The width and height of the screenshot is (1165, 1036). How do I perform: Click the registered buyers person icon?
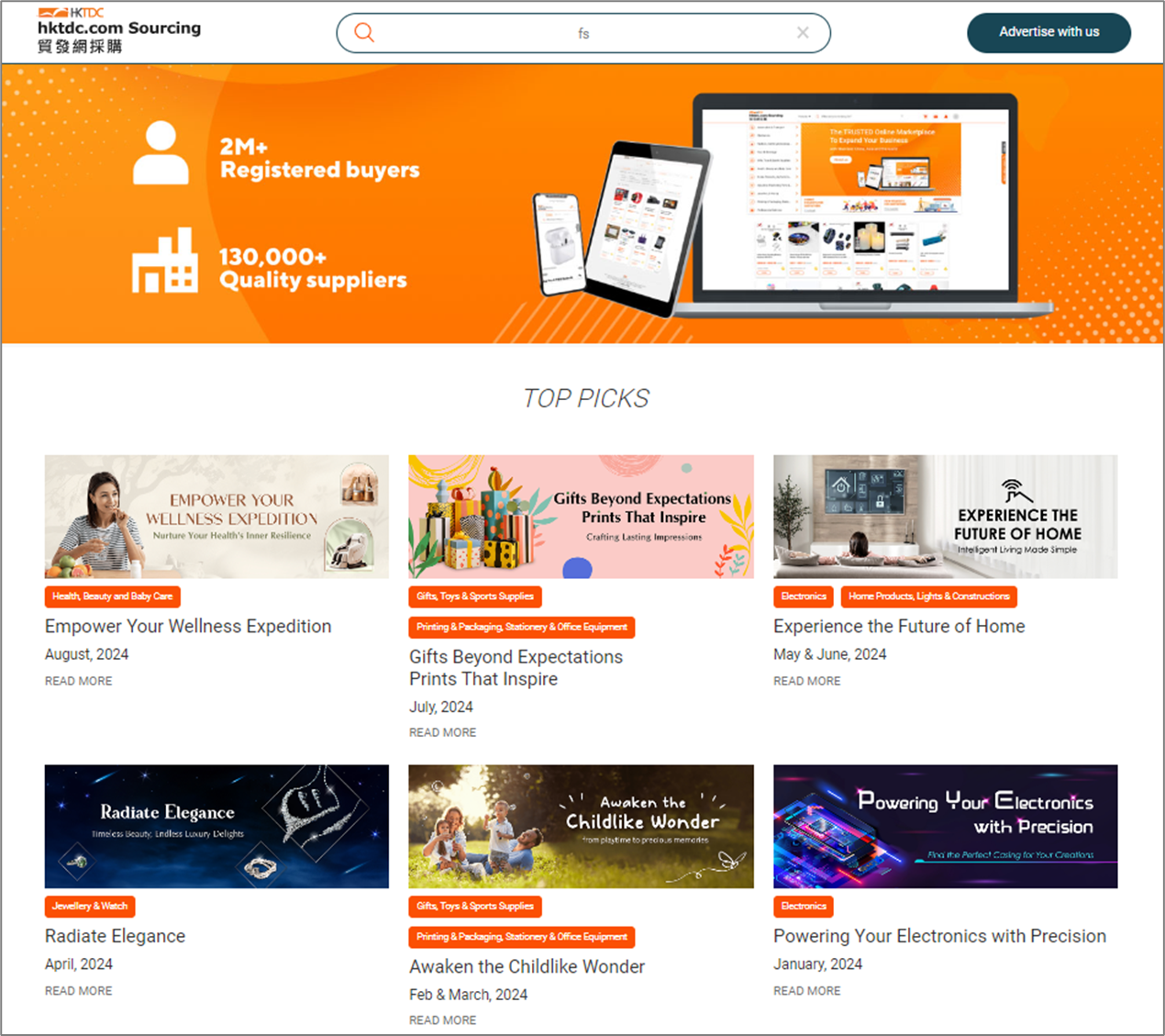coord(161,153)
